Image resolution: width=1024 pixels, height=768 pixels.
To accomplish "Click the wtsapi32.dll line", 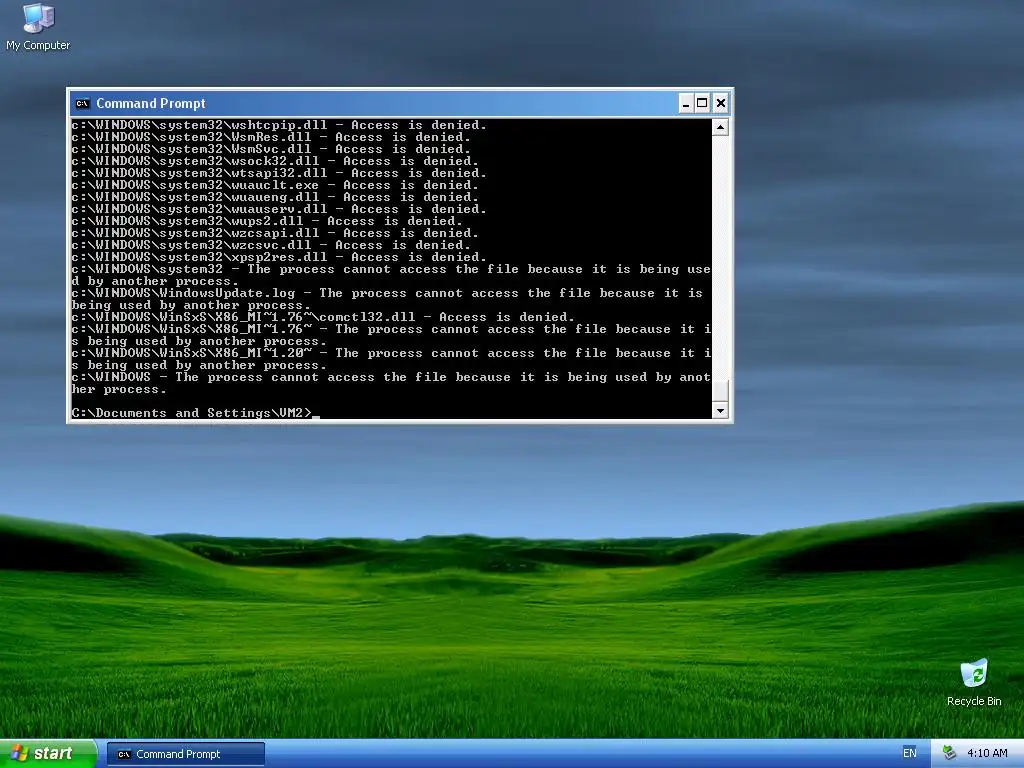I will click(279, 173).
